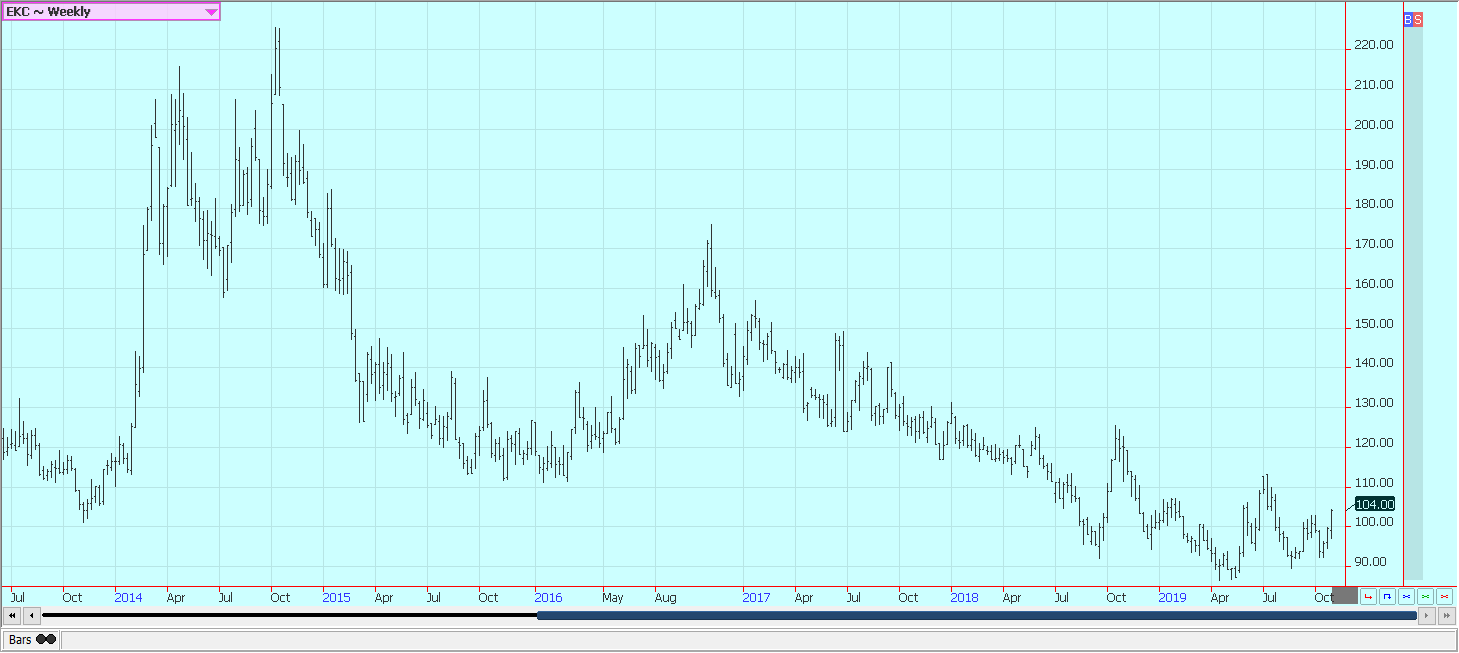Screen dimensions: 1459x653
Task: Click the vertical order strip below B S
Action: (1413, 303)
